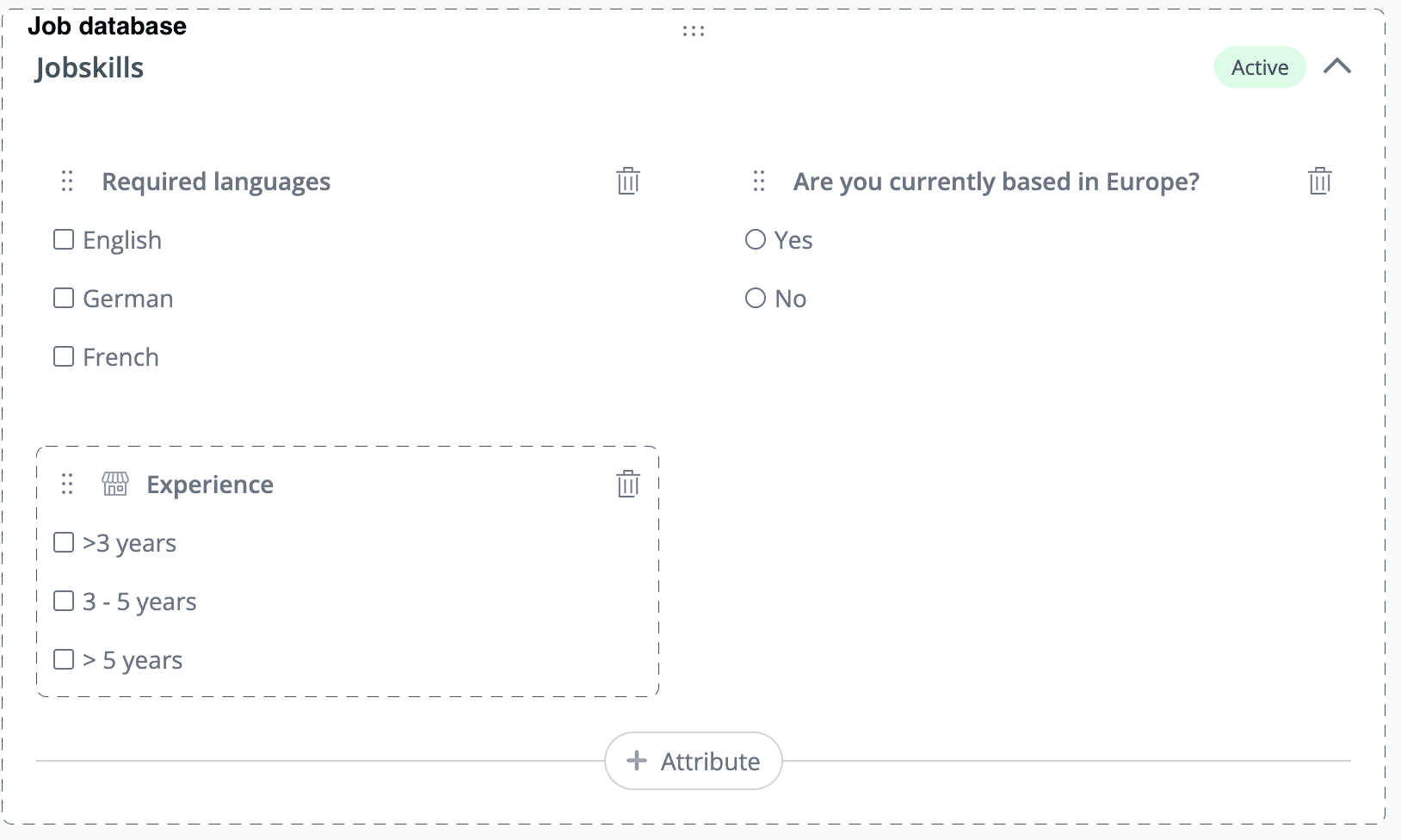Grab the Europe question drag handle
This screenshot has width=1401, height=840.
point(759,182)
